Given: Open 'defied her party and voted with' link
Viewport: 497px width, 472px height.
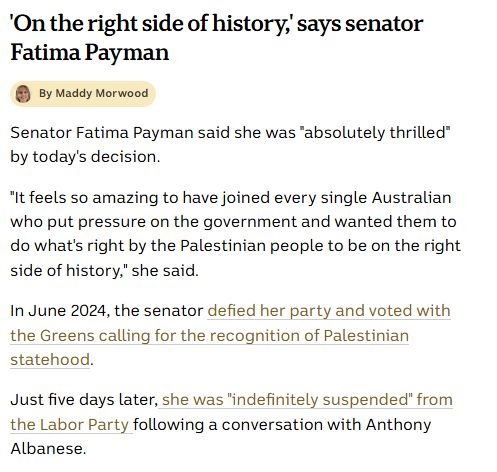Looking at the screenshot, I should (x=329, y=311).
